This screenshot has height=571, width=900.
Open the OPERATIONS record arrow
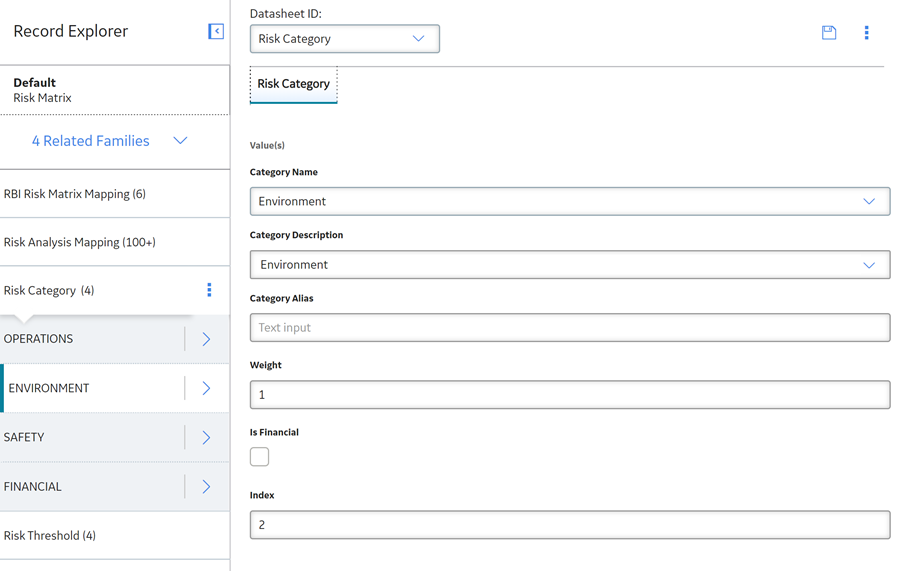point(206,339)
